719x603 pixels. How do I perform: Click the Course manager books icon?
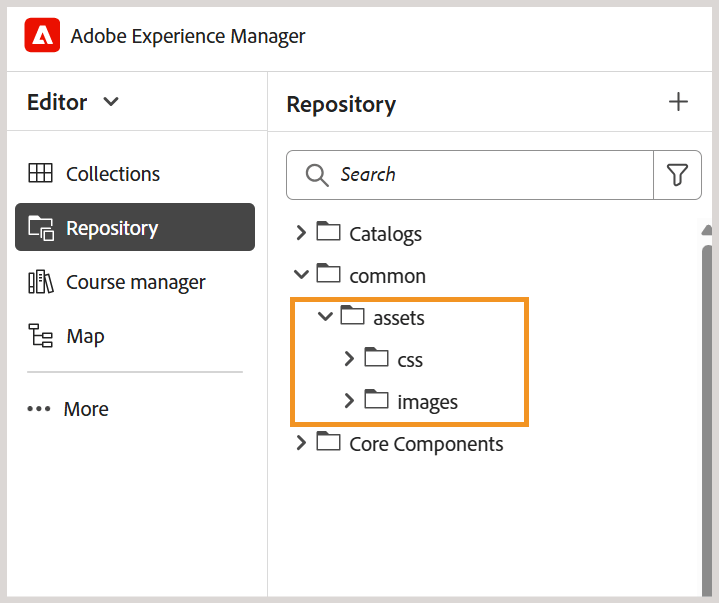click(x=41, y=282)
